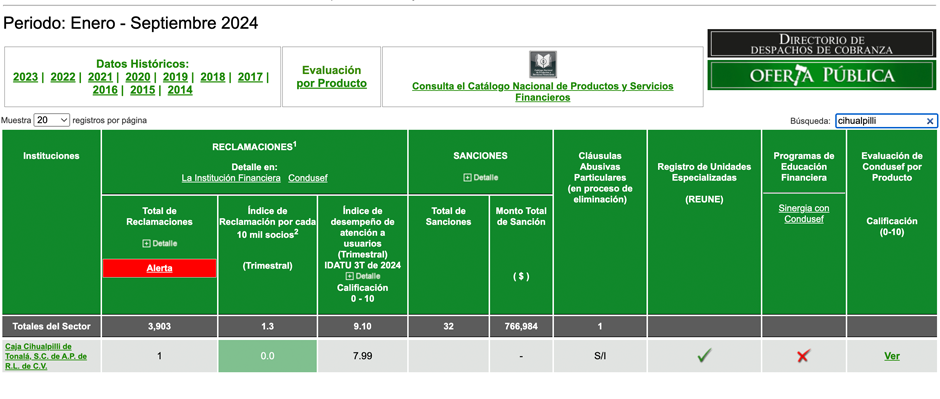Open La Institución Financiera detail link
Image resolution: width=940 pixels, height=399 pixels.
(x=231, y=178)
